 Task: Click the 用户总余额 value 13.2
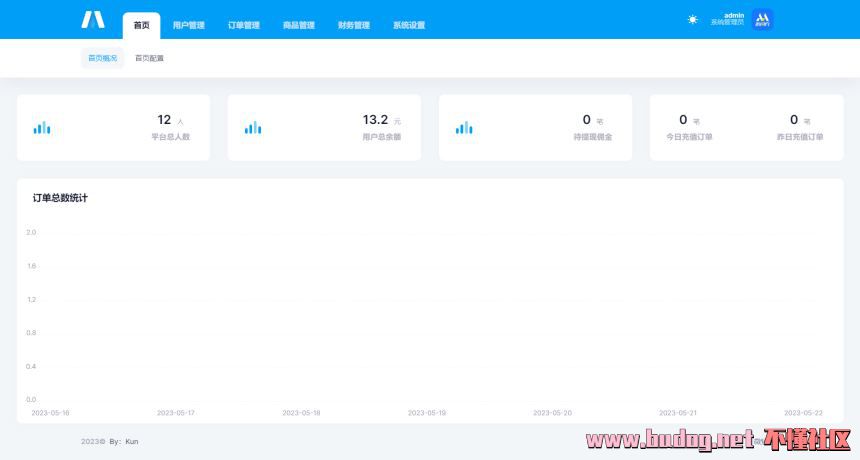pyautogui.click(x=375, y=120)
